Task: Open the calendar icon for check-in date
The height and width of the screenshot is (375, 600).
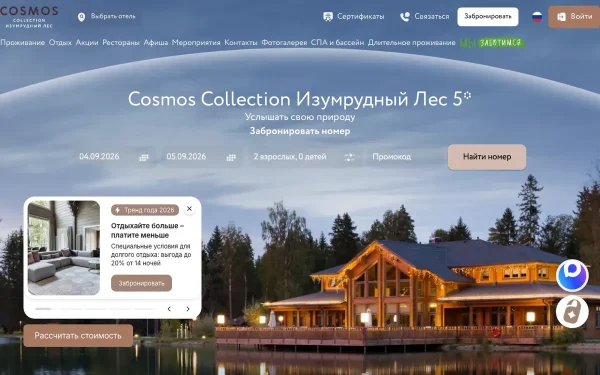Action: pos(143,157)
